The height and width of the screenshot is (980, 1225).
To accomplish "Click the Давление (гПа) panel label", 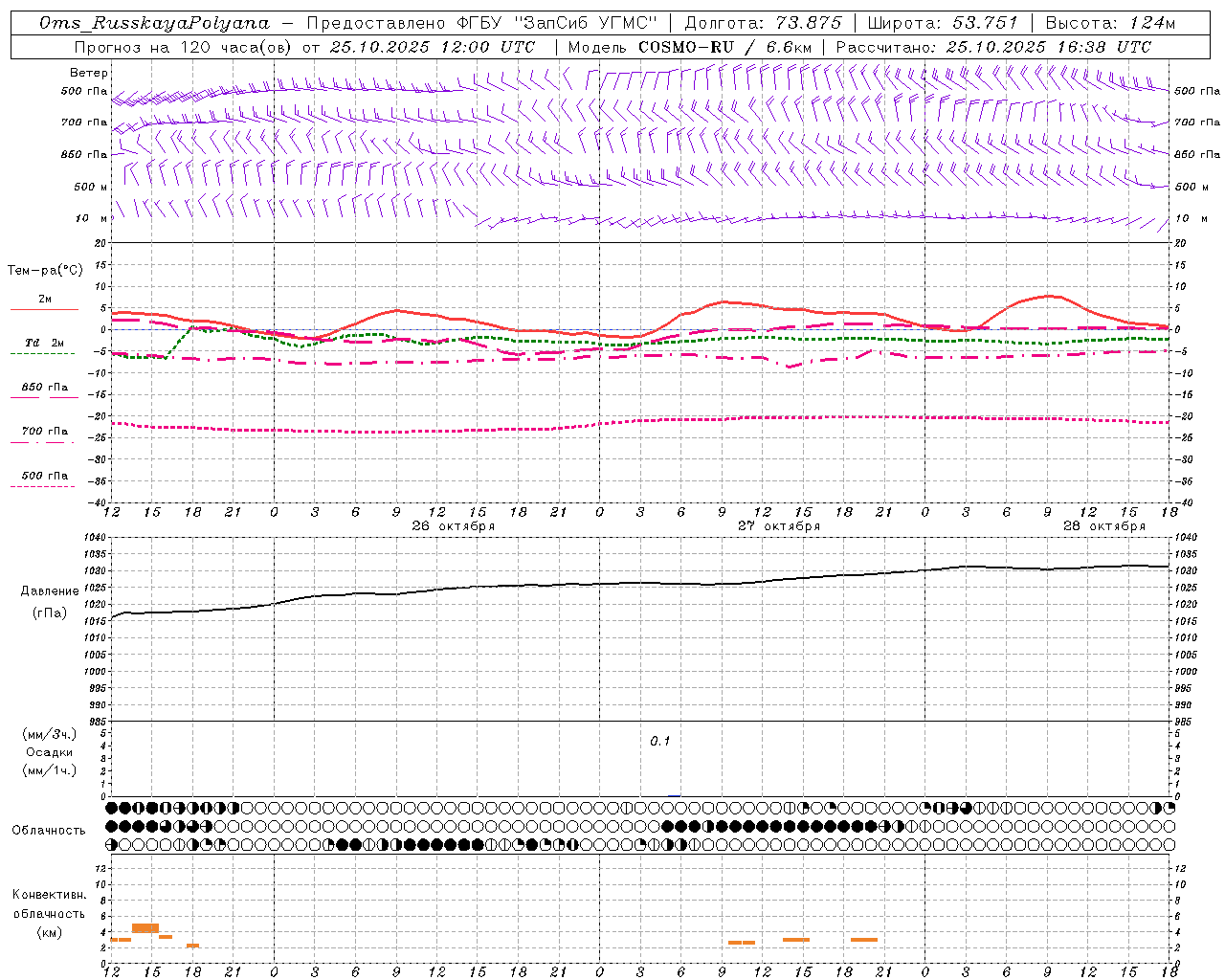I will 46,602.
